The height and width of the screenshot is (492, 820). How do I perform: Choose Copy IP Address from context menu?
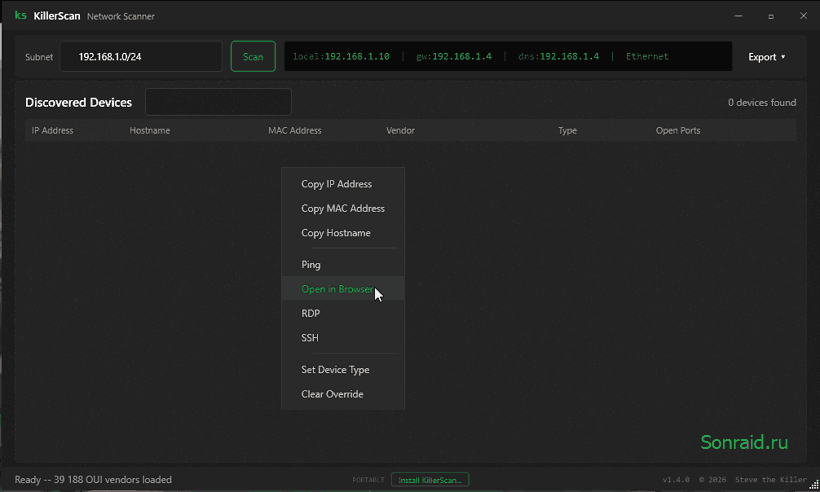tap(343, 184)
